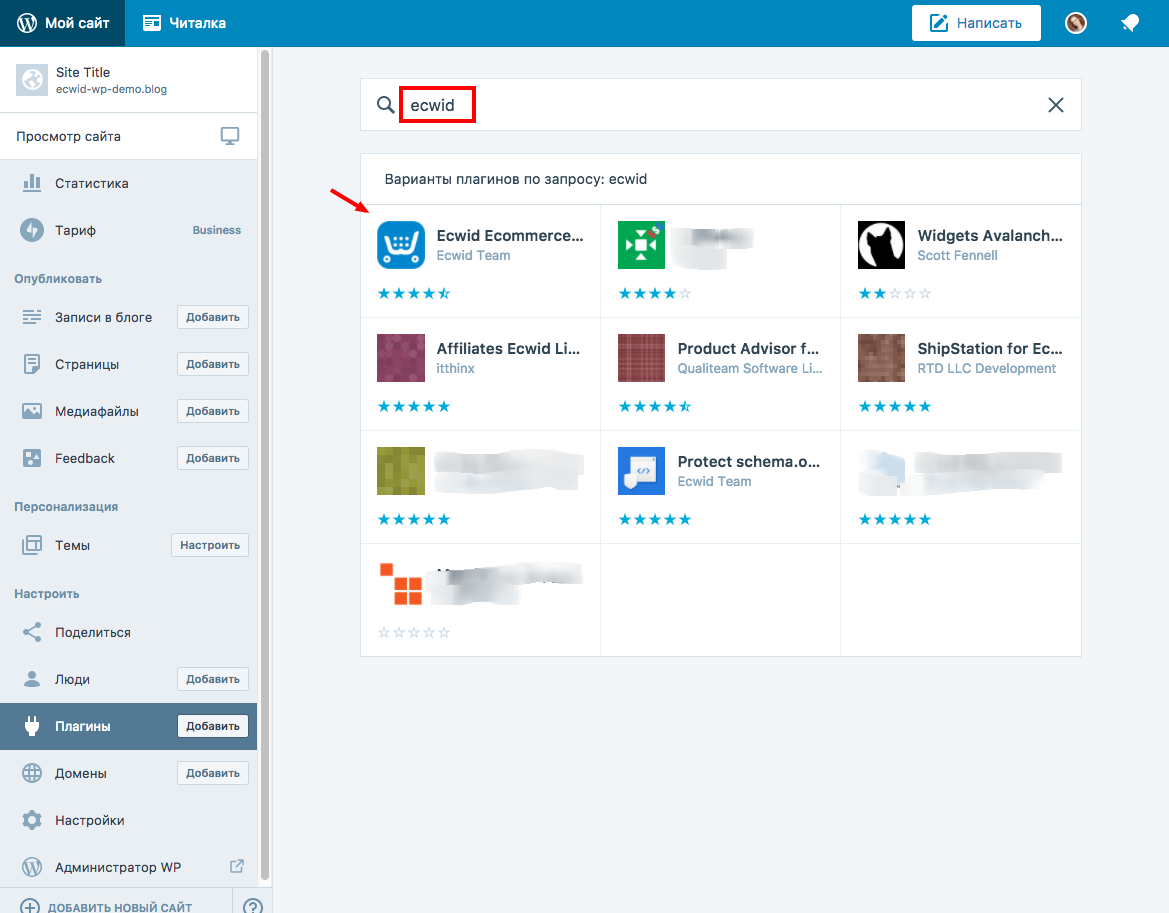Click orange squares plugin icon
The height and width of the screenshot is (913, 1169).
401,584
